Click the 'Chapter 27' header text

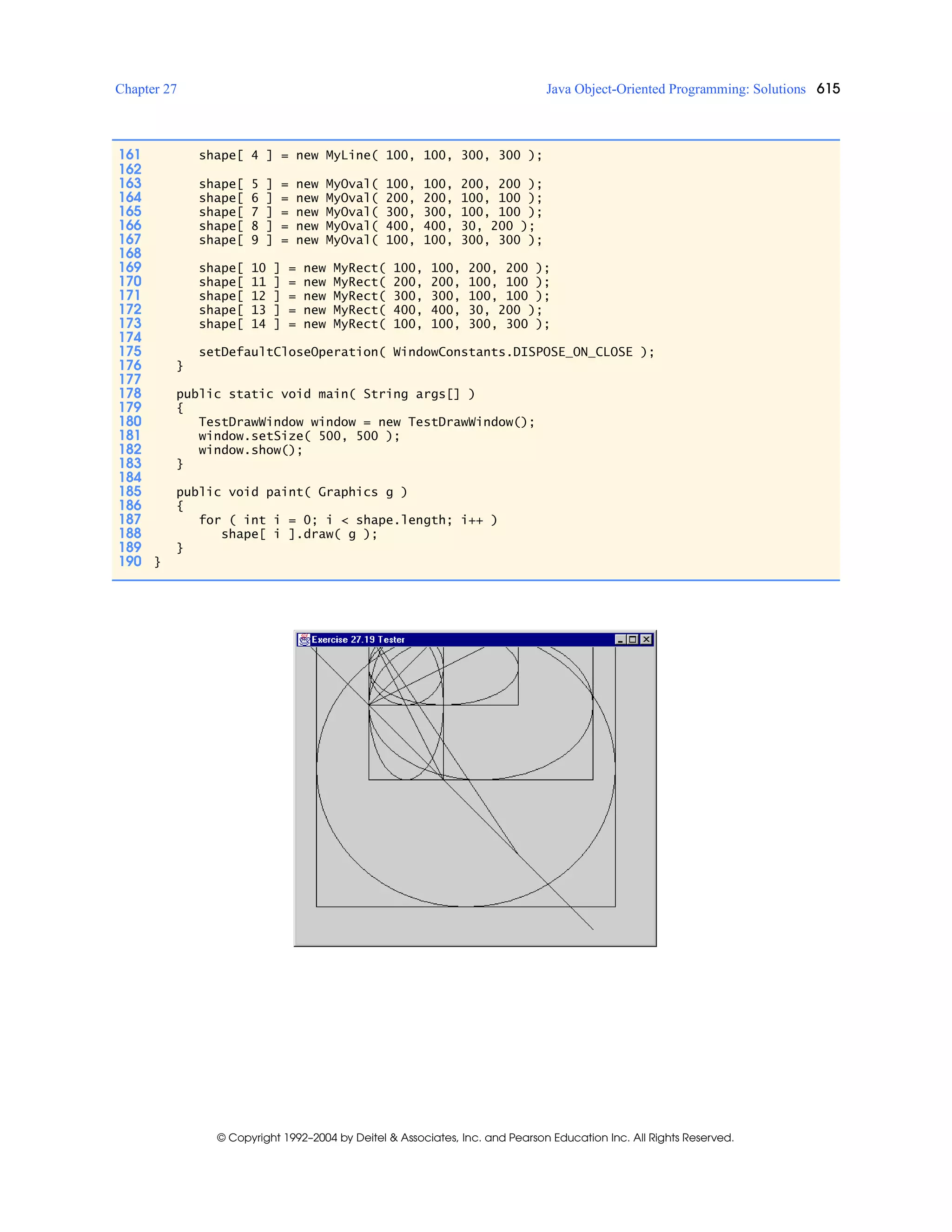[x=146, y=89]
